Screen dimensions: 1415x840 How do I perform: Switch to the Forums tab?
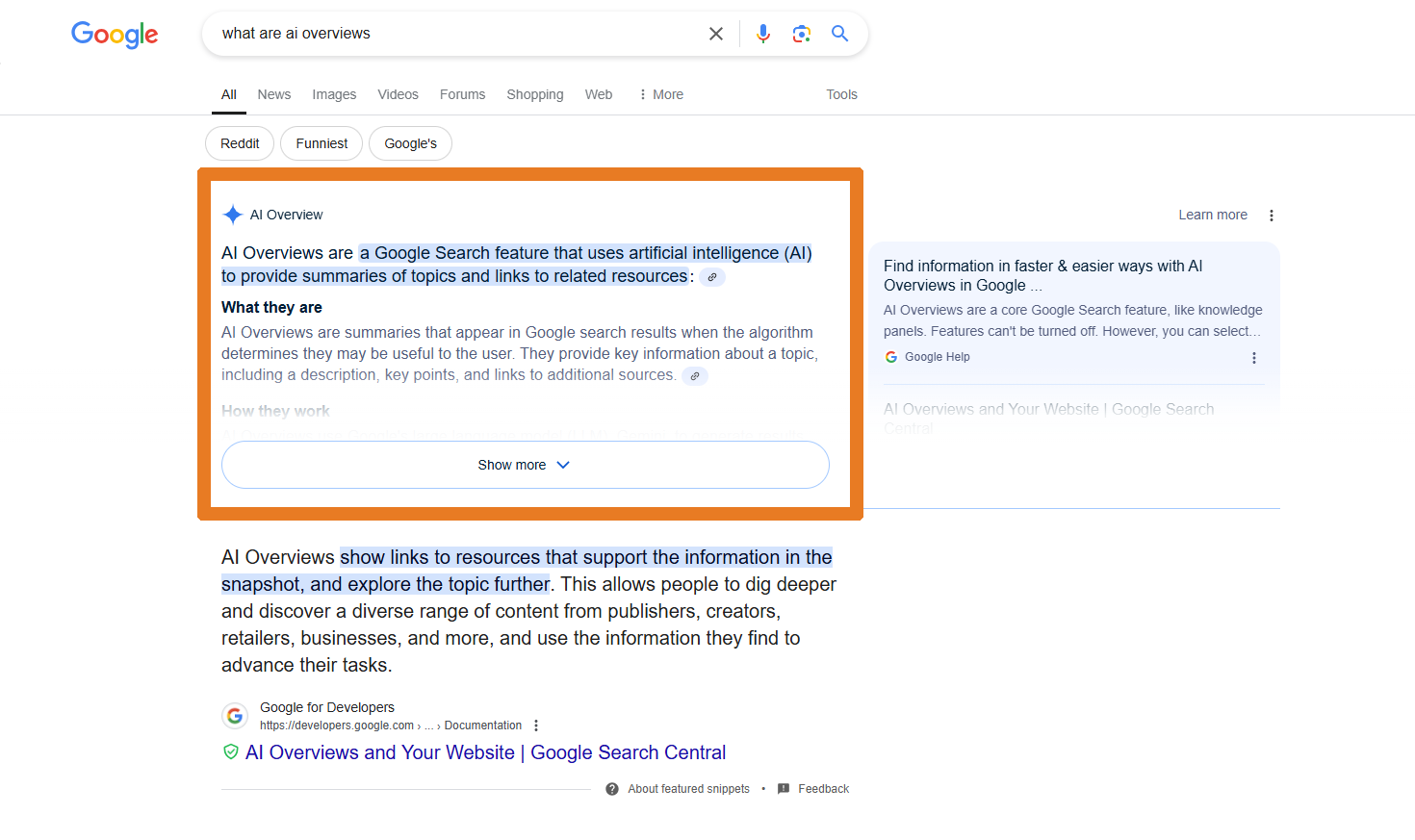(463, 94)
